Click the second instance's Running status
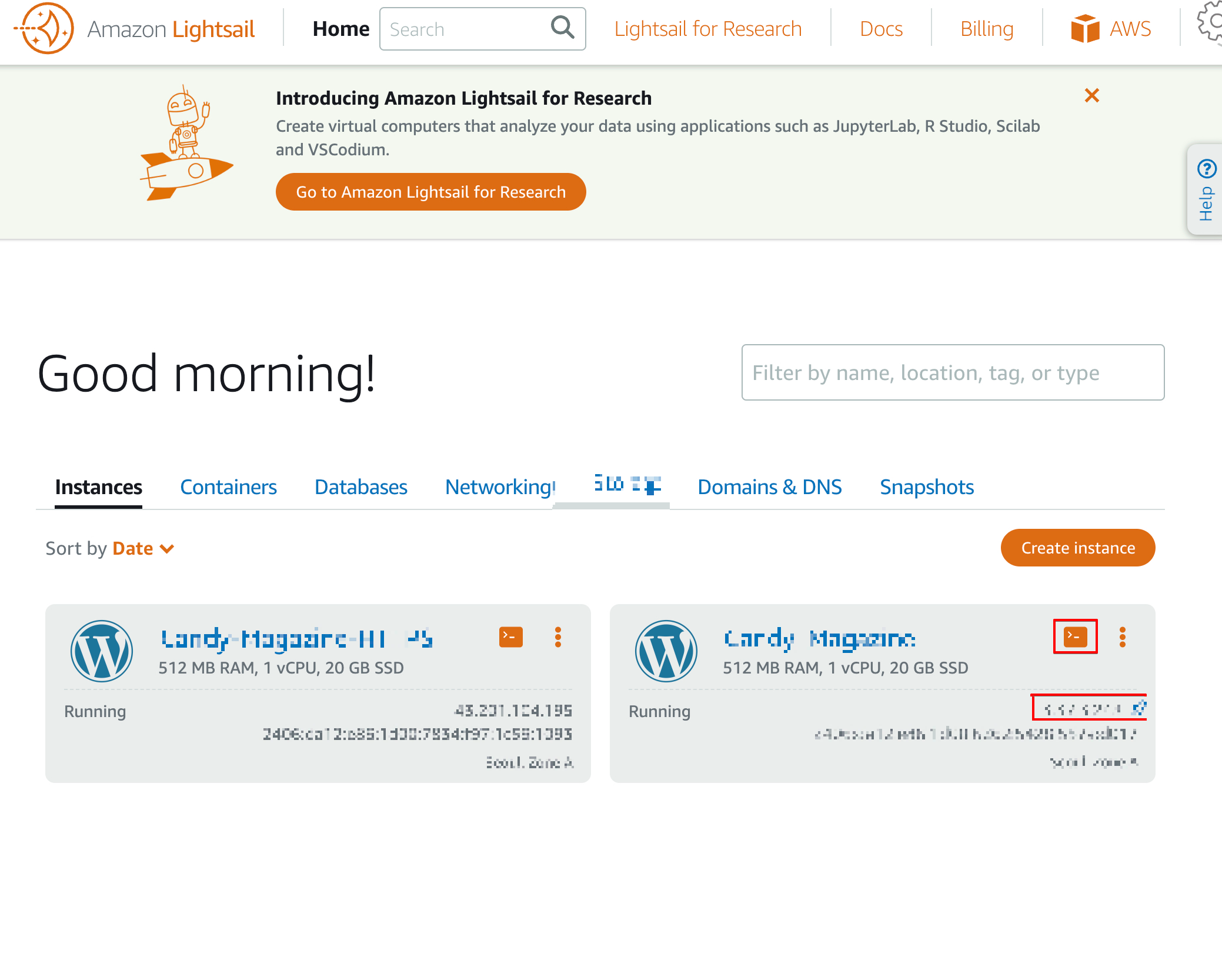The image size is (1222, 980). (659, 711)
